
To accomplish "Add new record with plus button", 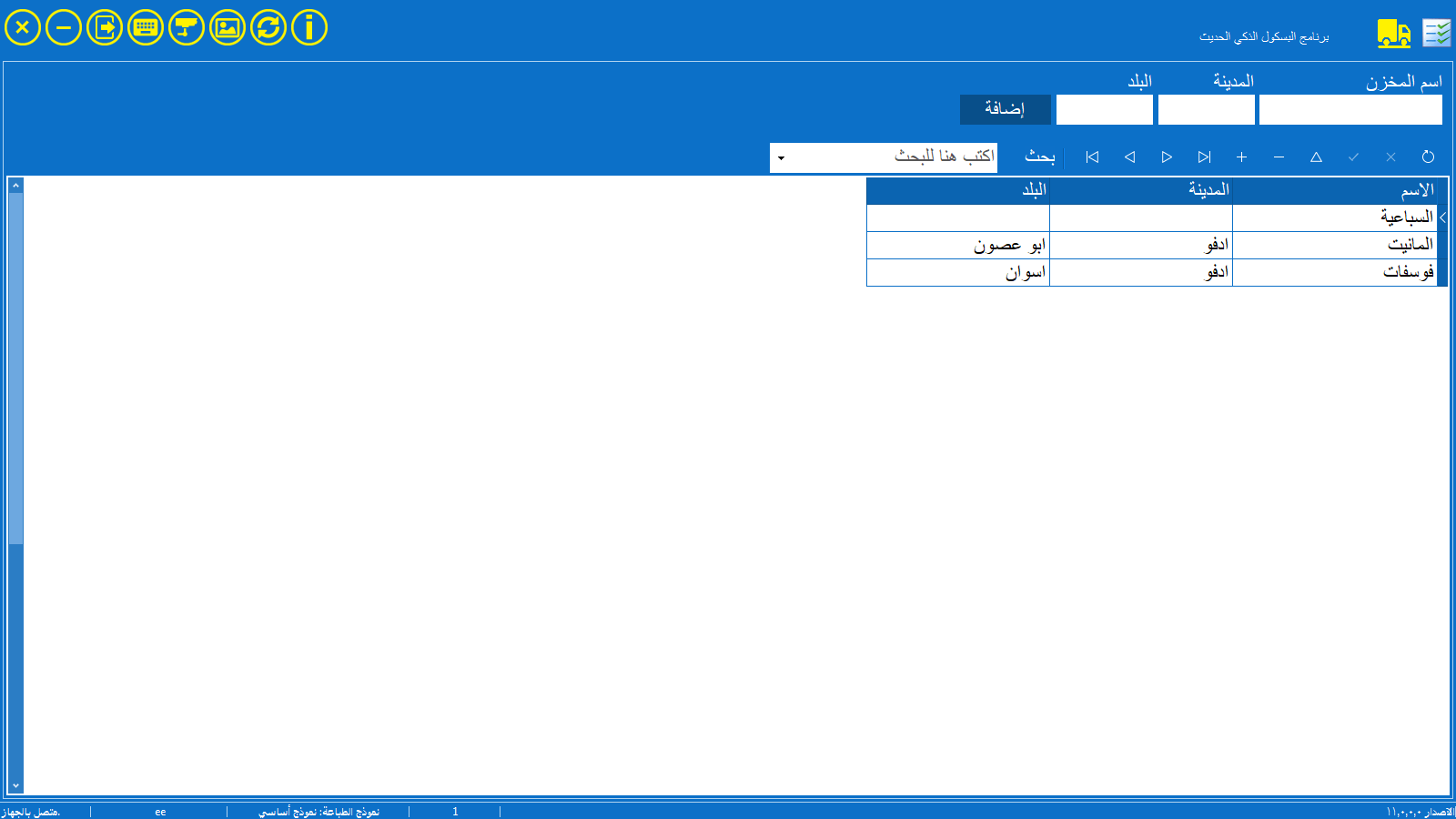I will 1241,157.
